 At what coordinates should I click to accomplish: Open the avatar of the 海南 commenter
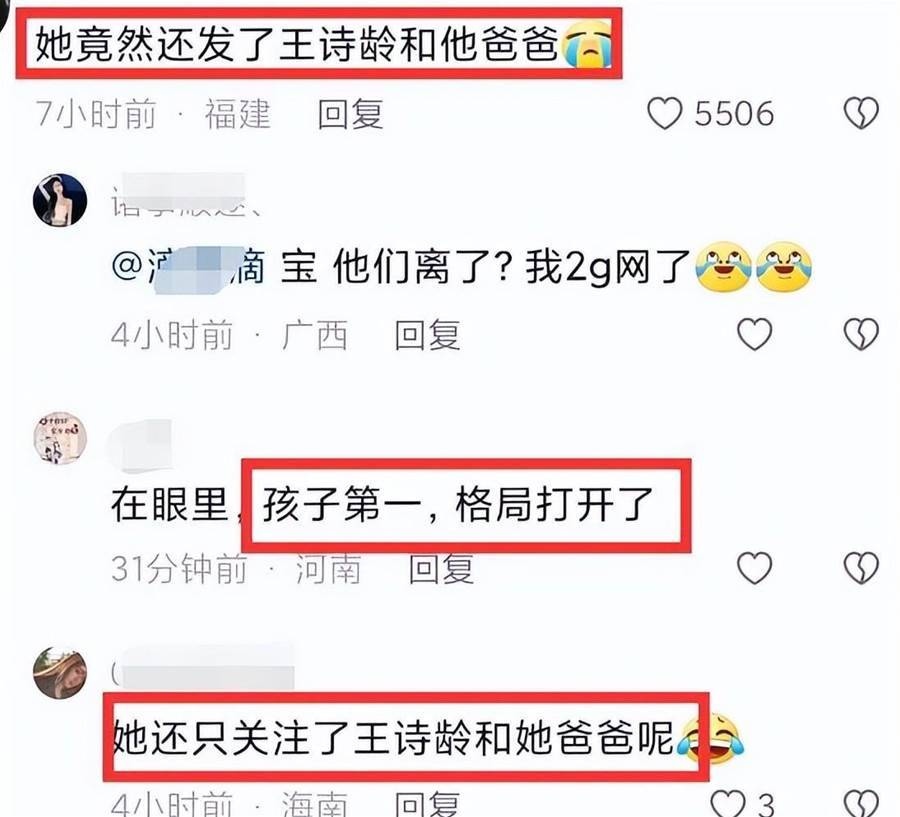click(60, 673)
